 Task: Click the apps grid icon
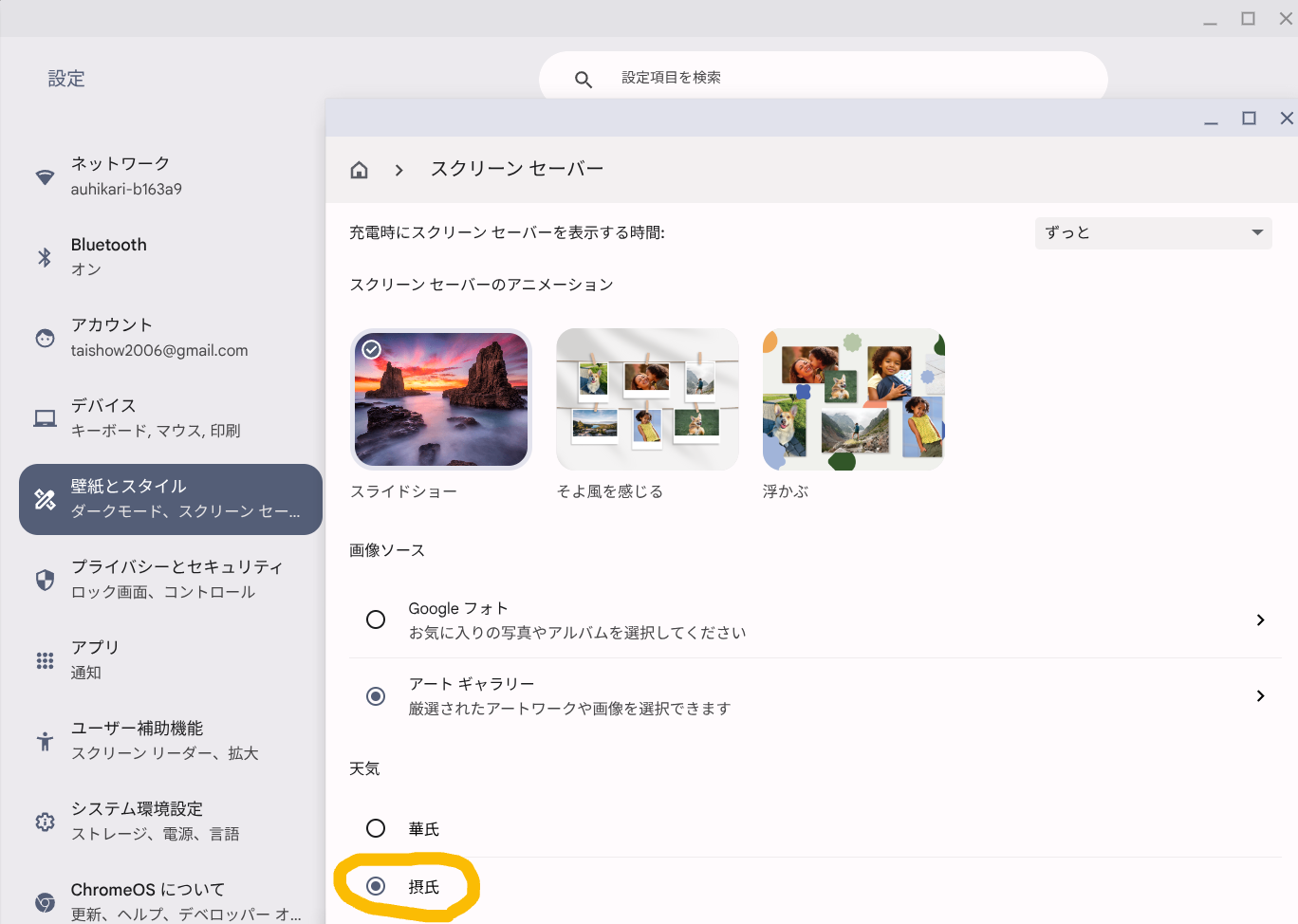tap(45, 660)
